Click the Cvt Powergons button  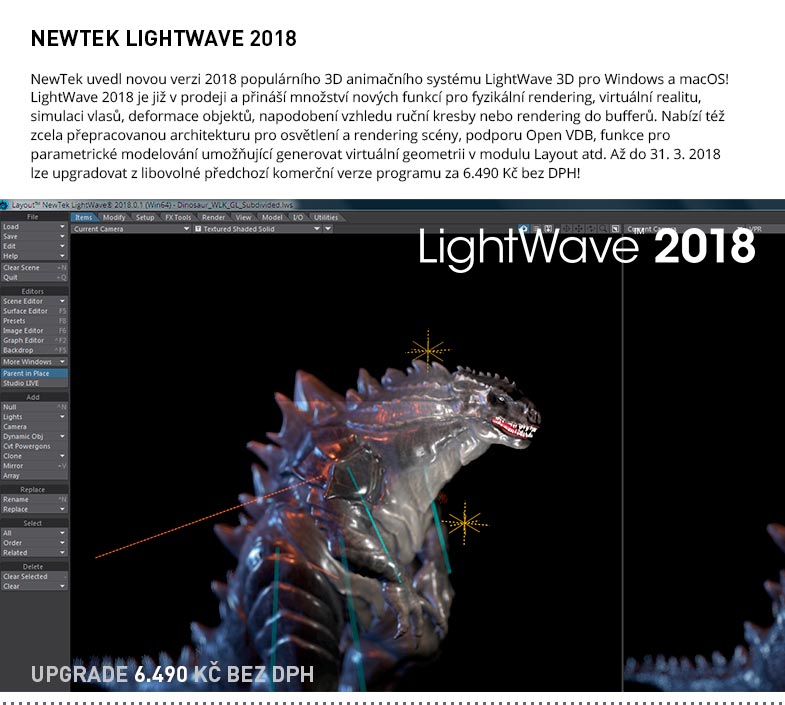click(x=34, y=446)
